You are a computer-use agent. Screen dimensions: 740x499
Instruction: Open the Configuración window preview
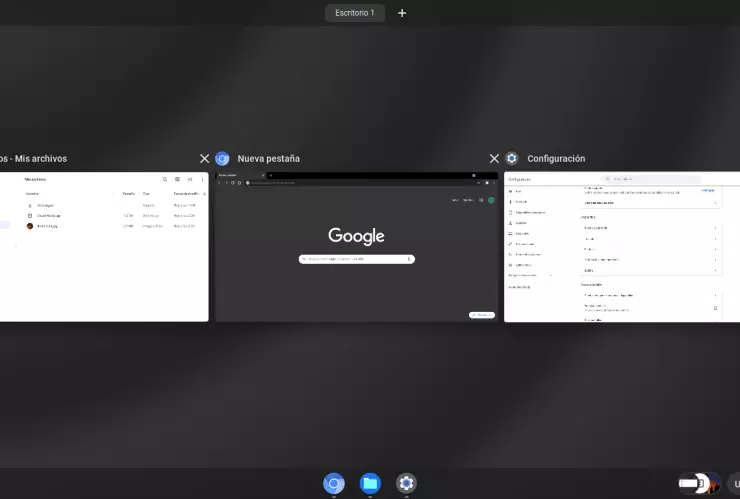click(622, 247)
